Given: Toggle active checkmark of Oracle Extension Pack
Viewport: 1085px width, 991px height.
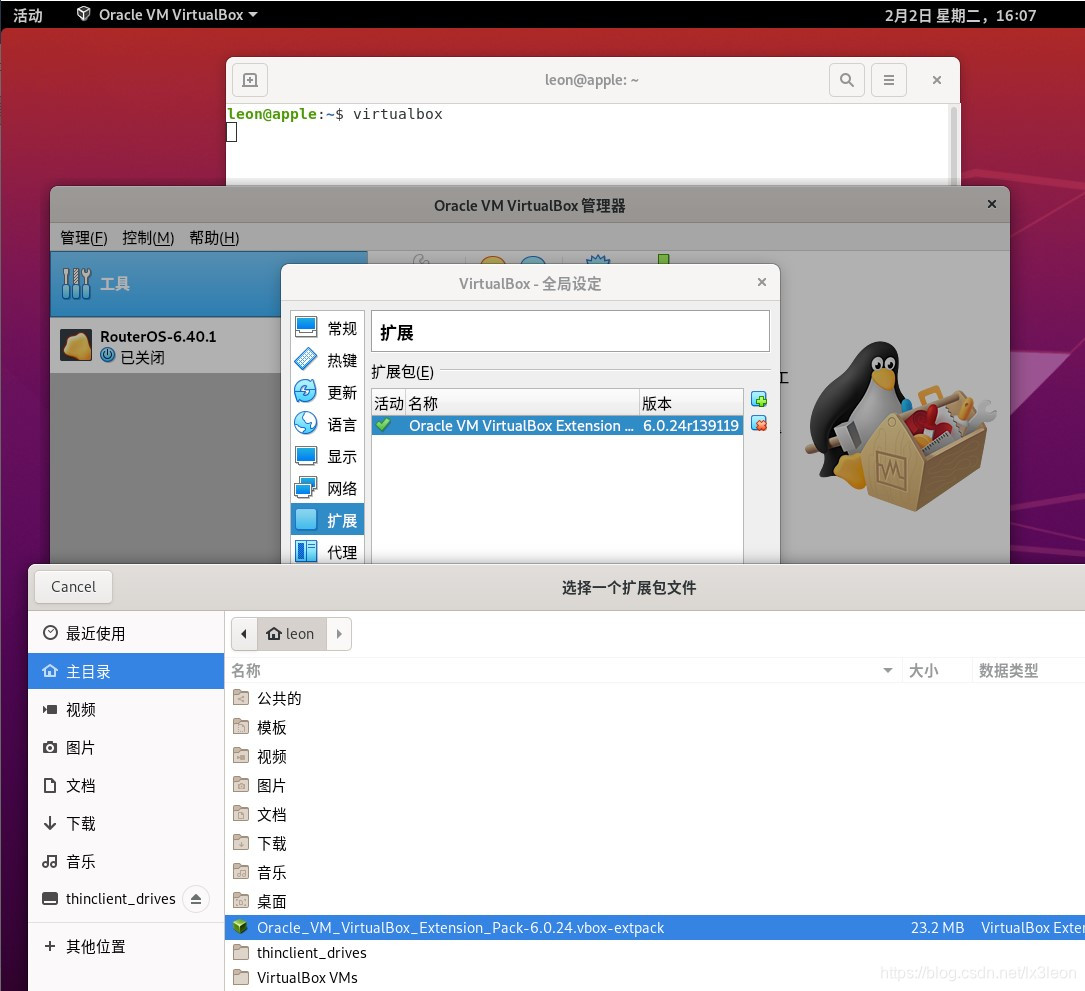Looking at the screenshot, I should pyautogui.click(x=383, y=425).
